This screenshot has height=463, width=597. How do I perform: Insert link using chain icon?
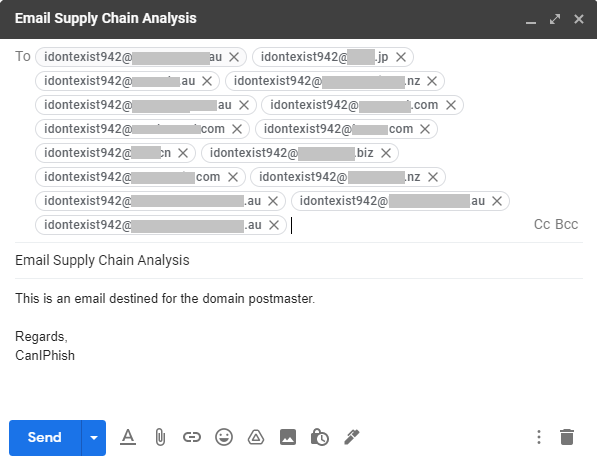click(x=192, y=437)
